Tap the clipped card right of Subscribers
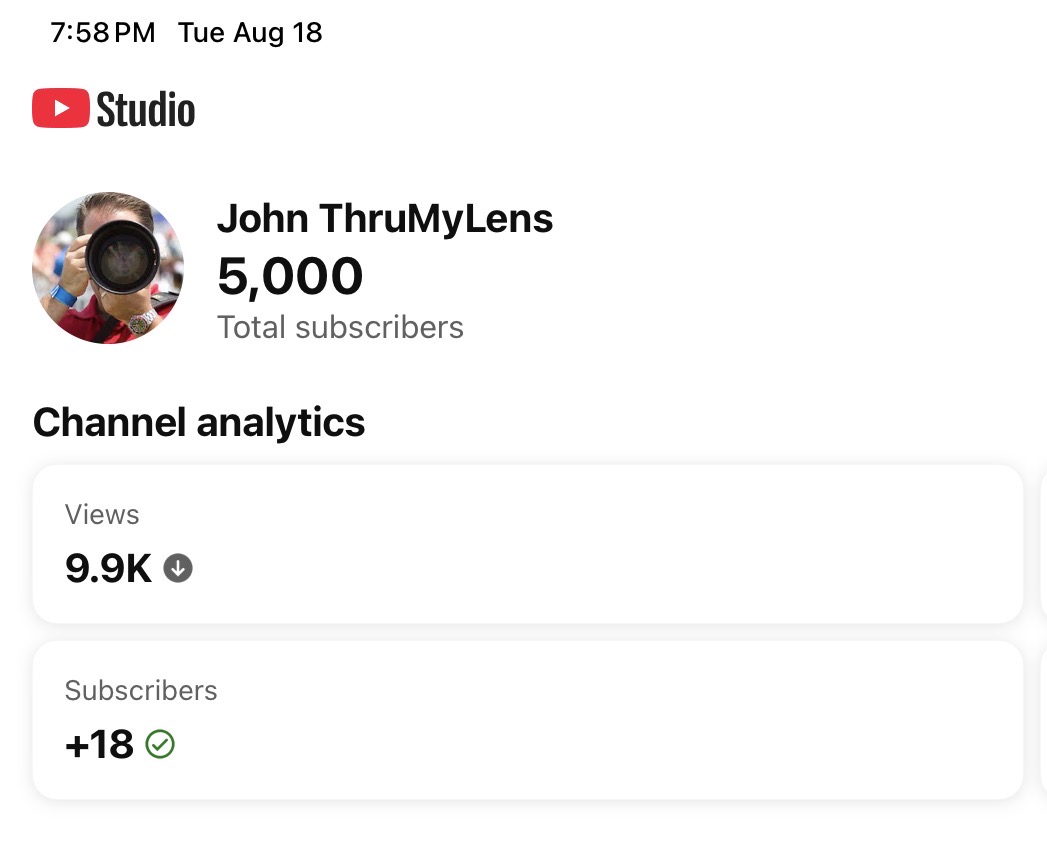 [1044, 720]
